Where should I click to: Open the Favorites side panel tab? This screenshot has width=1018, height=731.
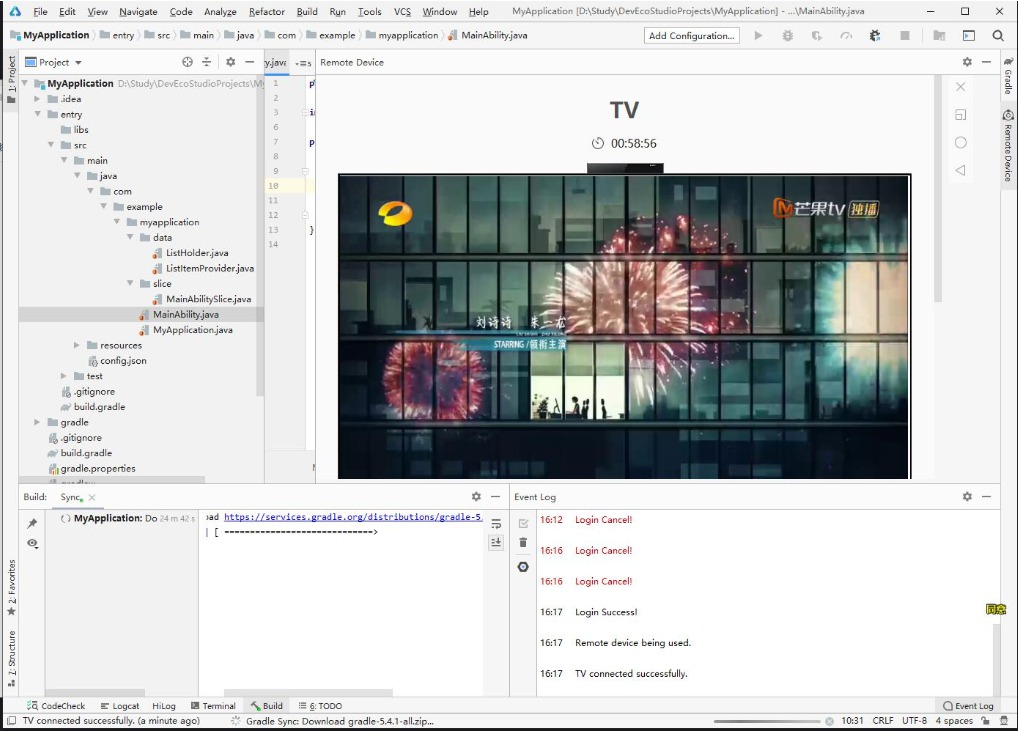pyautogui.click(x=11, y=588)
